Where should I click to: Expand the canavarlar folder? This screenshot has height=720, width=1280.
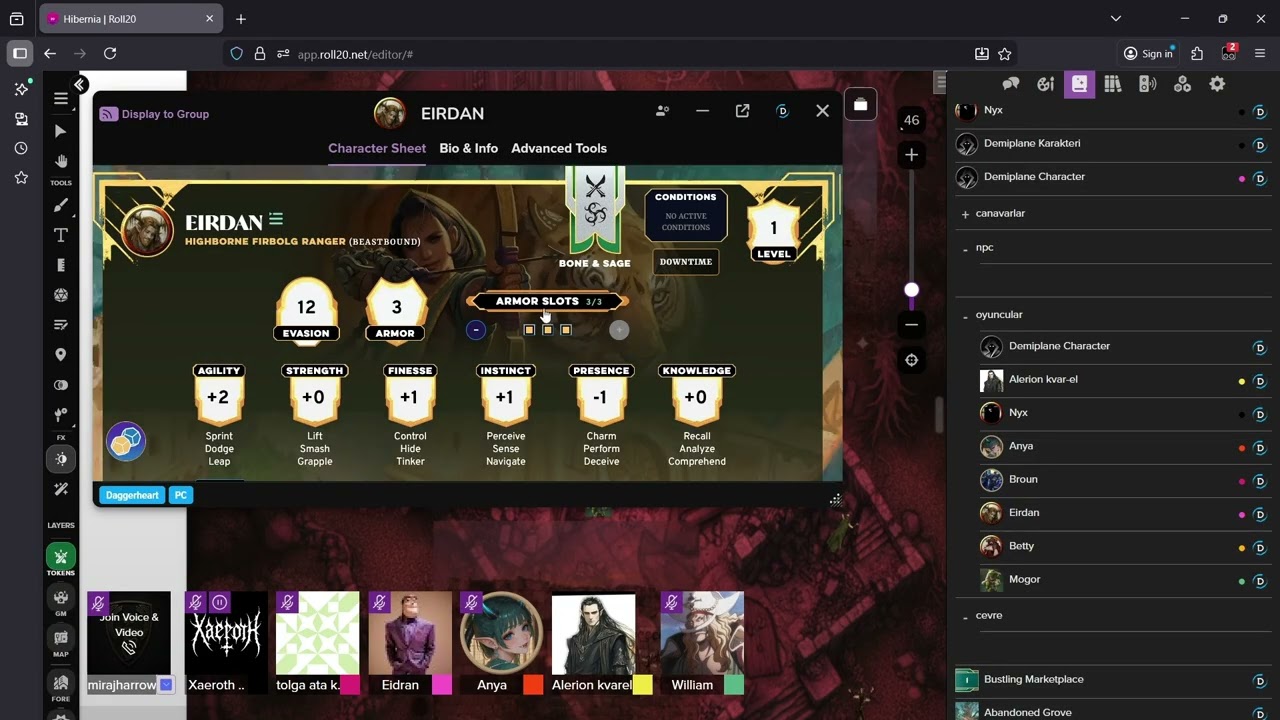(965, 214)
